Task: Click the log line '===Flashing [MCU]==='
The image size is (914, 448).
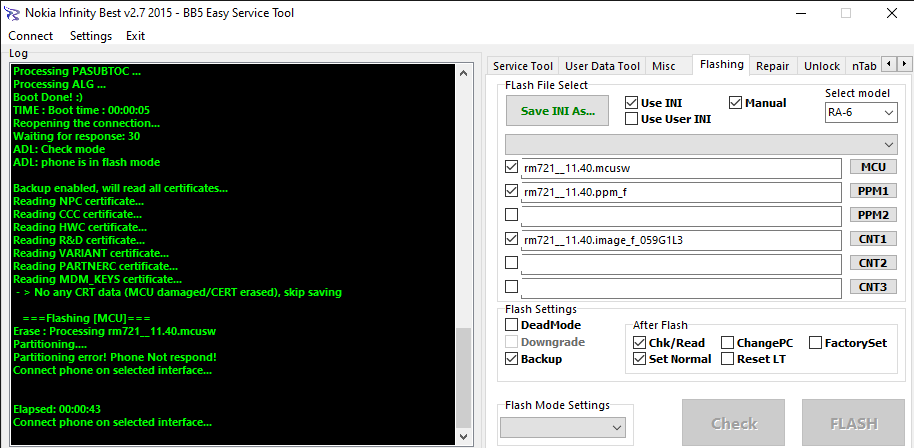Action: (87, 318)
